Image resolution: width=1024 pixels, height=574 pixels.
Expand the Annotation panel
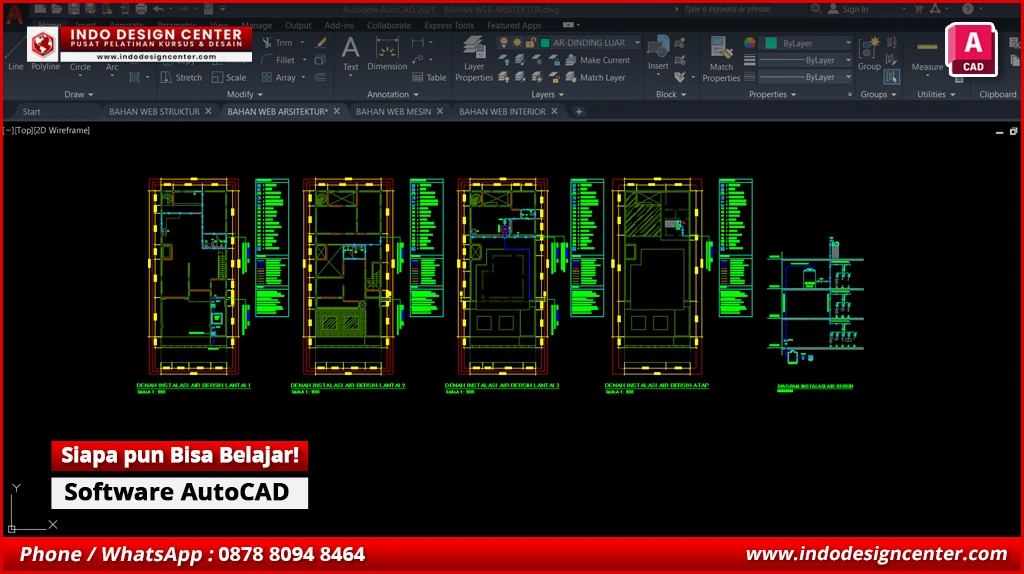[x=392, y=95]
